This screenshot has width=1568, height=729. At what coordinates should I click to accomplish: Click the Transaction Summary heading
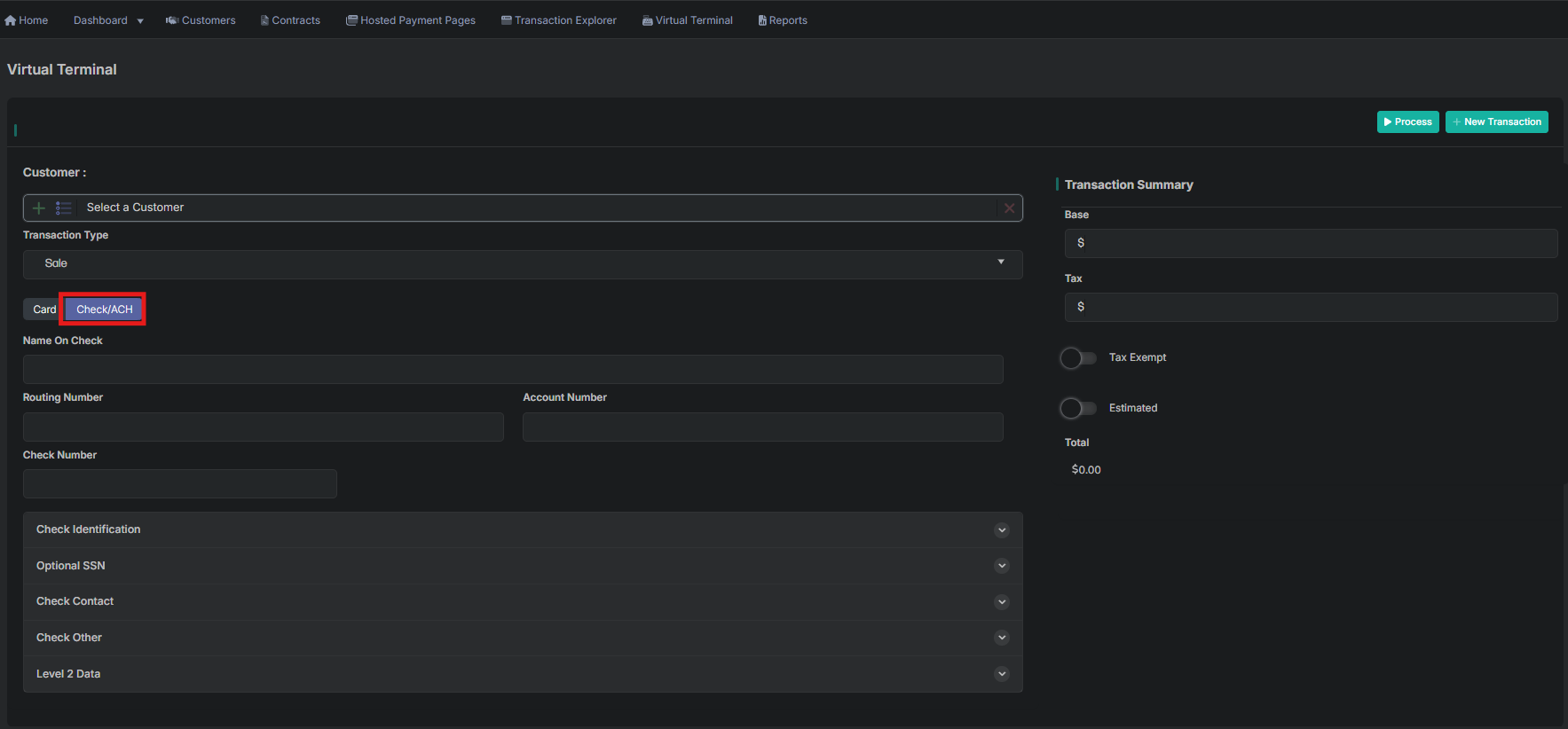click(x=1129, y=184)
